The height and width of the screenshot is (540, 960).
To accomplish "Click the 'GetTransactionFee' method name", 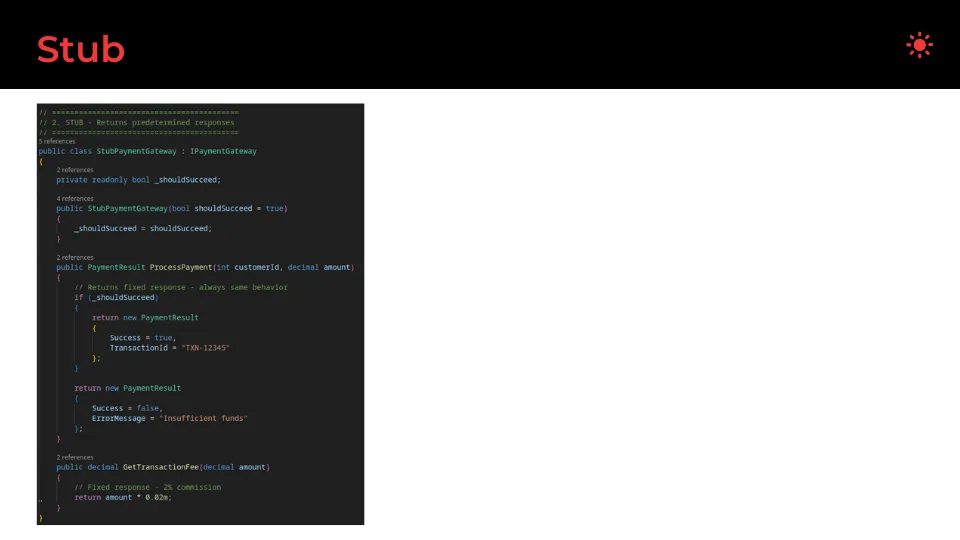I will [161, 467].
